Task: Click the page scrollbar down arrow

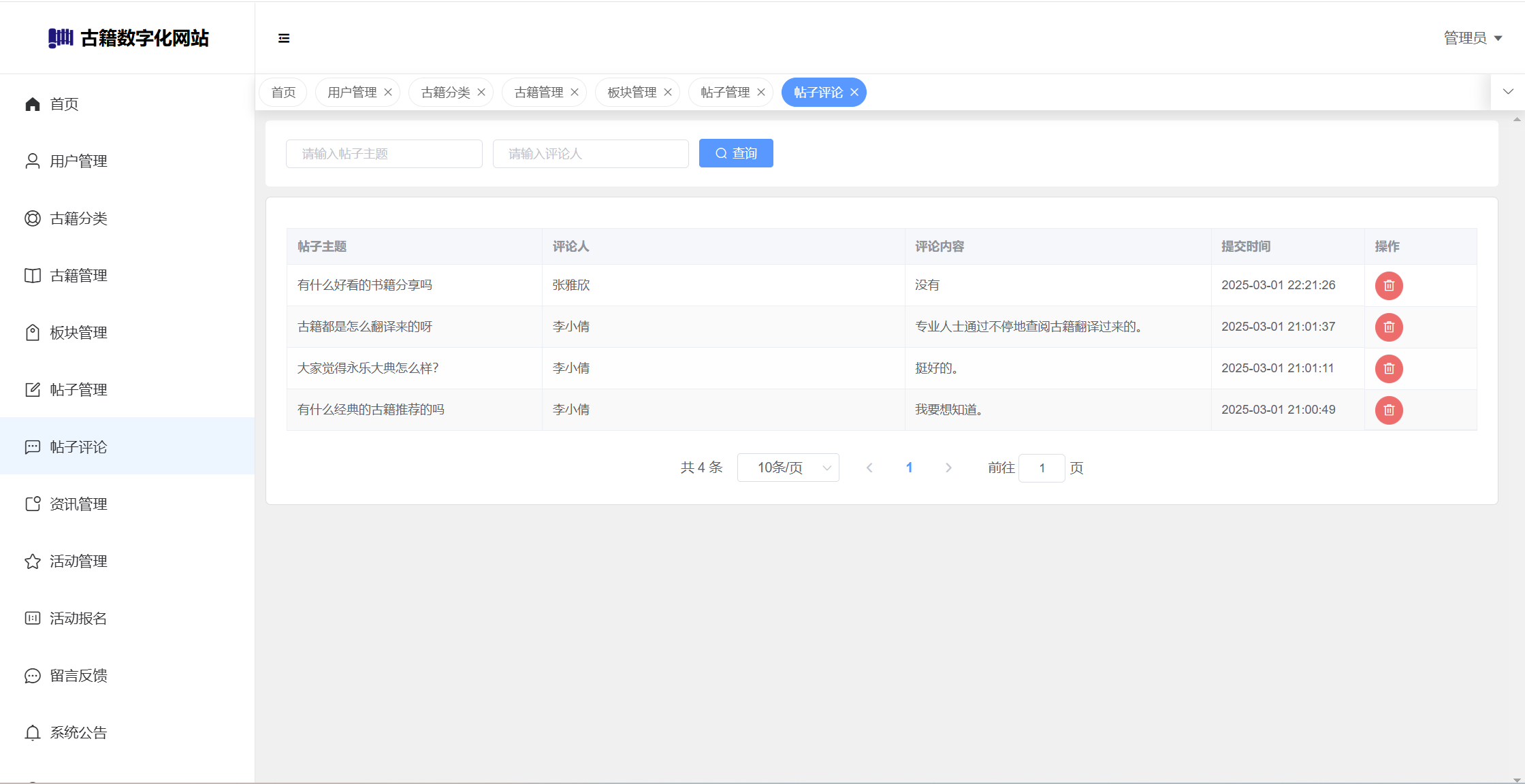Action: 1517,779
